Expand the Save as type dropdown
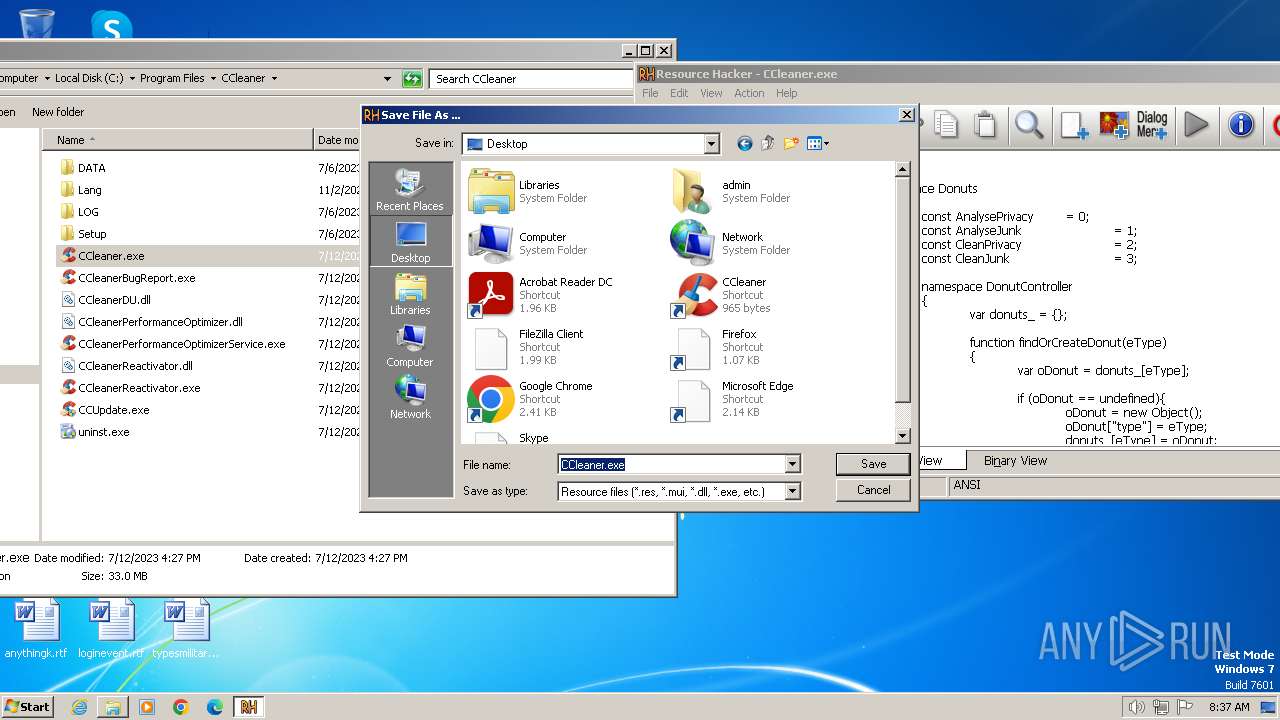1280x720 pixels. pos(792,491)
